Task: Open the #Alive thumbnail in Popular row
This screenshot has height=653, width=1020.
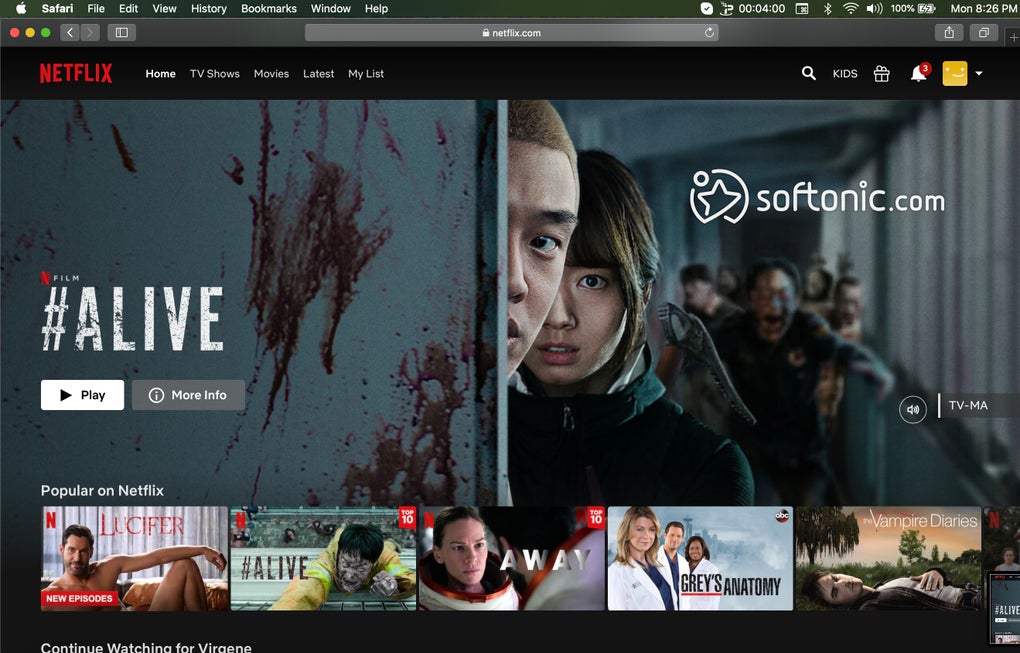Action: [323, 558]
